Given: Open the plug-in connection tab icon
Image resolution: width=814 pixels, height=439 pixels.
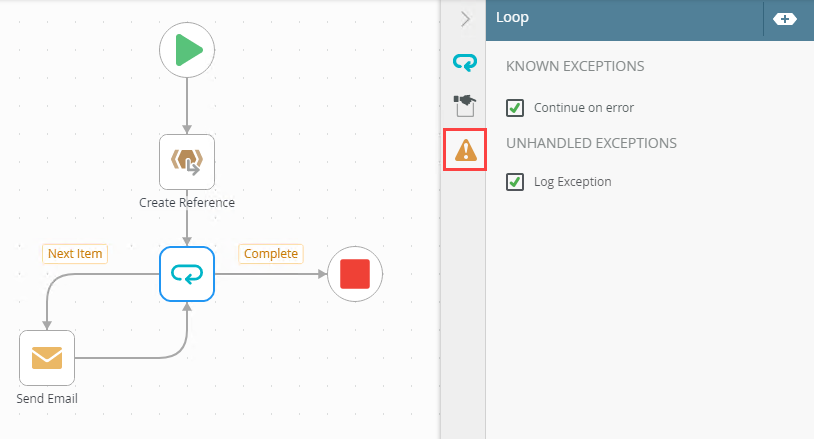Looking at the screenshot, I should coord(465,105).
